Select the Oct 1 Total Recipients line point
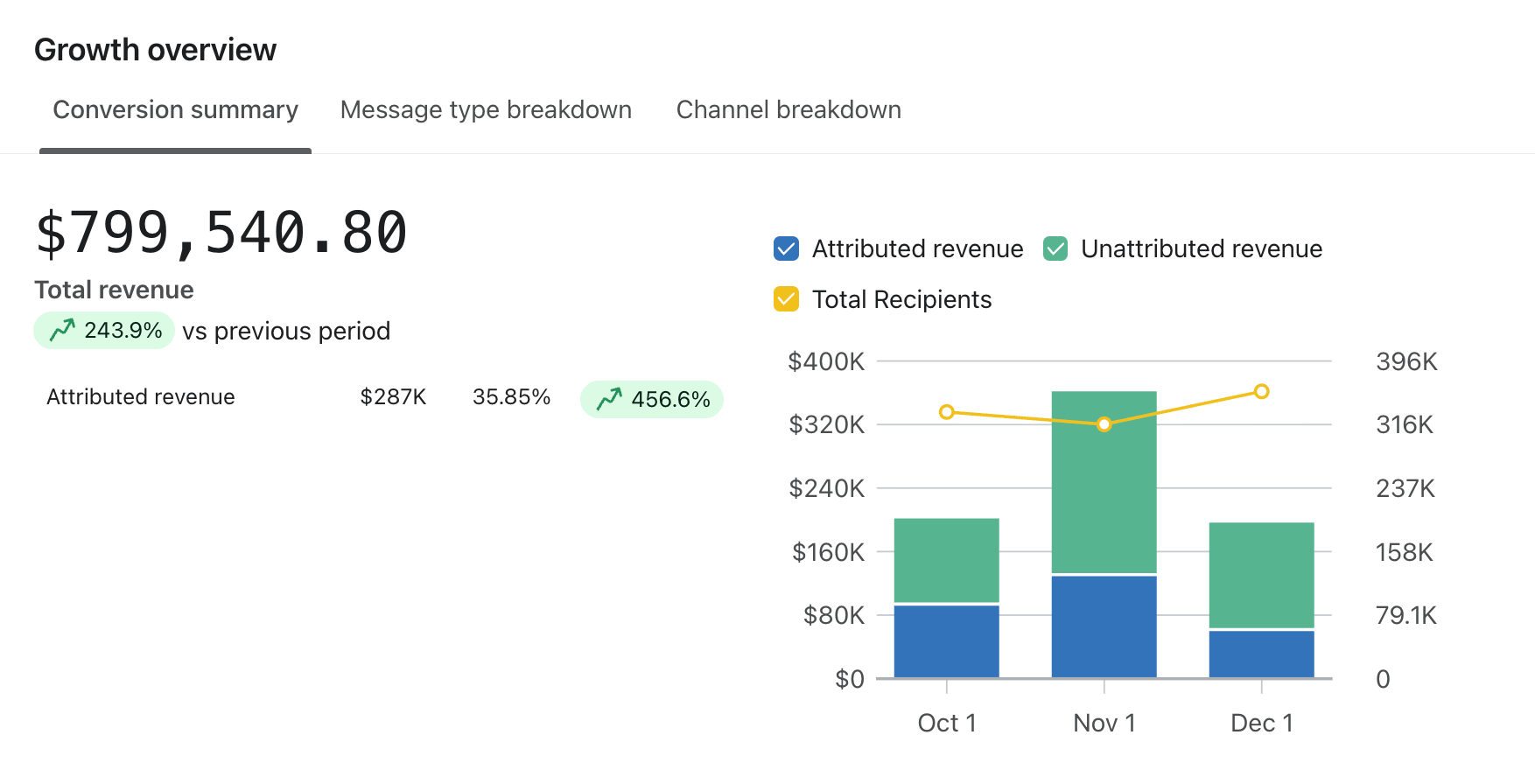The width and height of the screenshot is (1535, 784). [946, 412]
